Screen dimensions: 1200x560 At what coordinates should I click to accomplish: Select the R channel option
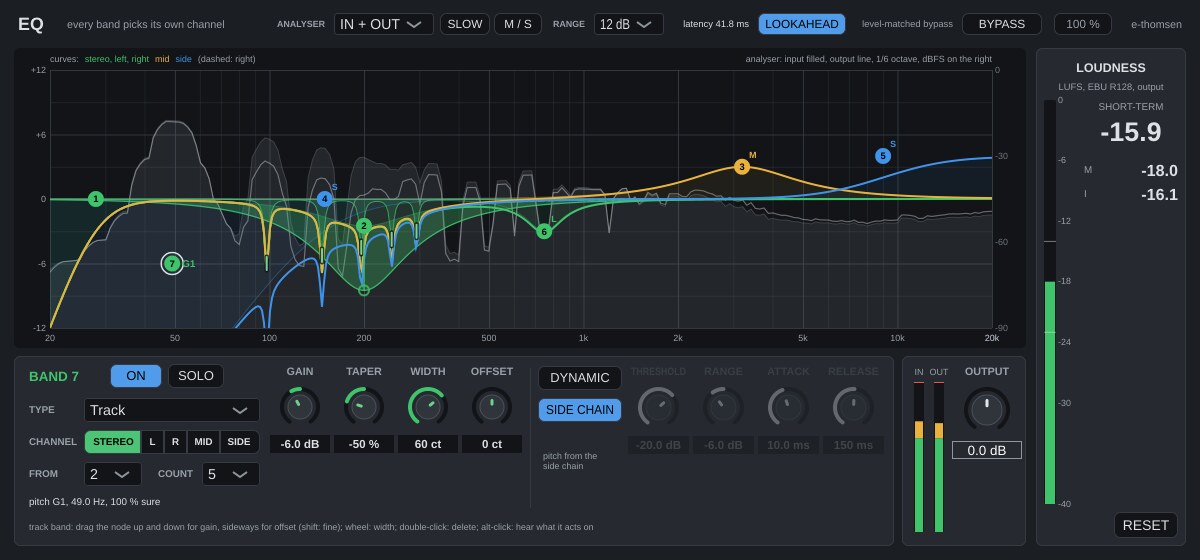click(175, 442)
